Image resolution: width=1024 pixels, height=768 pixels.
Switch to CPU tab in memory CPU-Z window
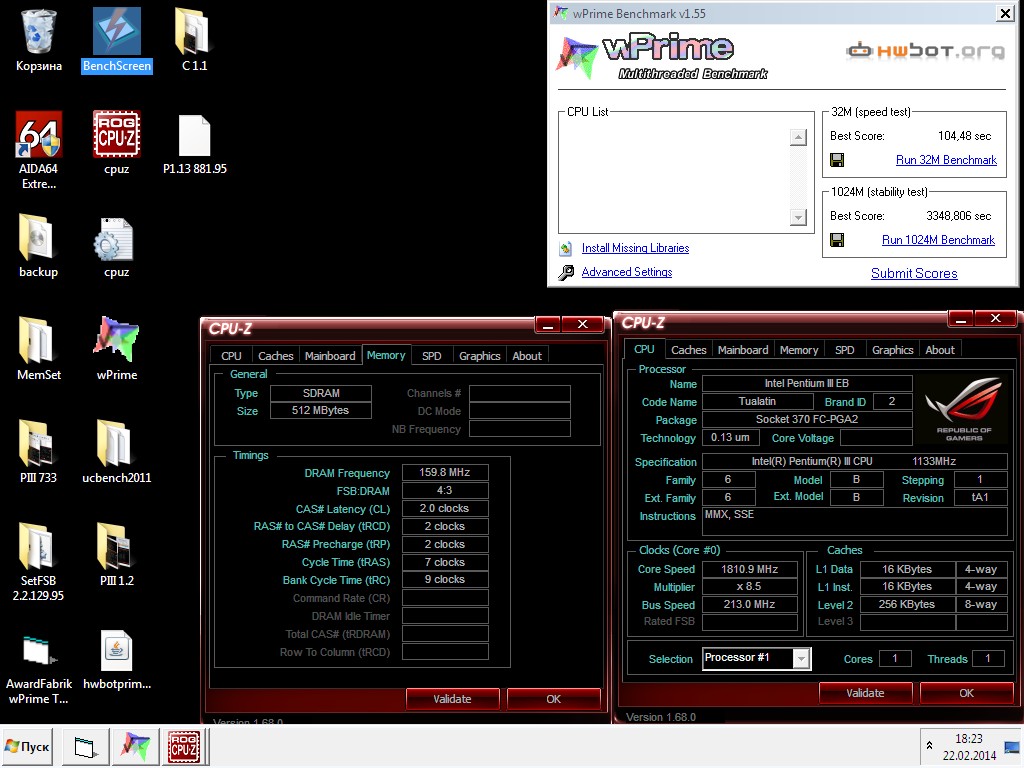(x=231, y=356)
